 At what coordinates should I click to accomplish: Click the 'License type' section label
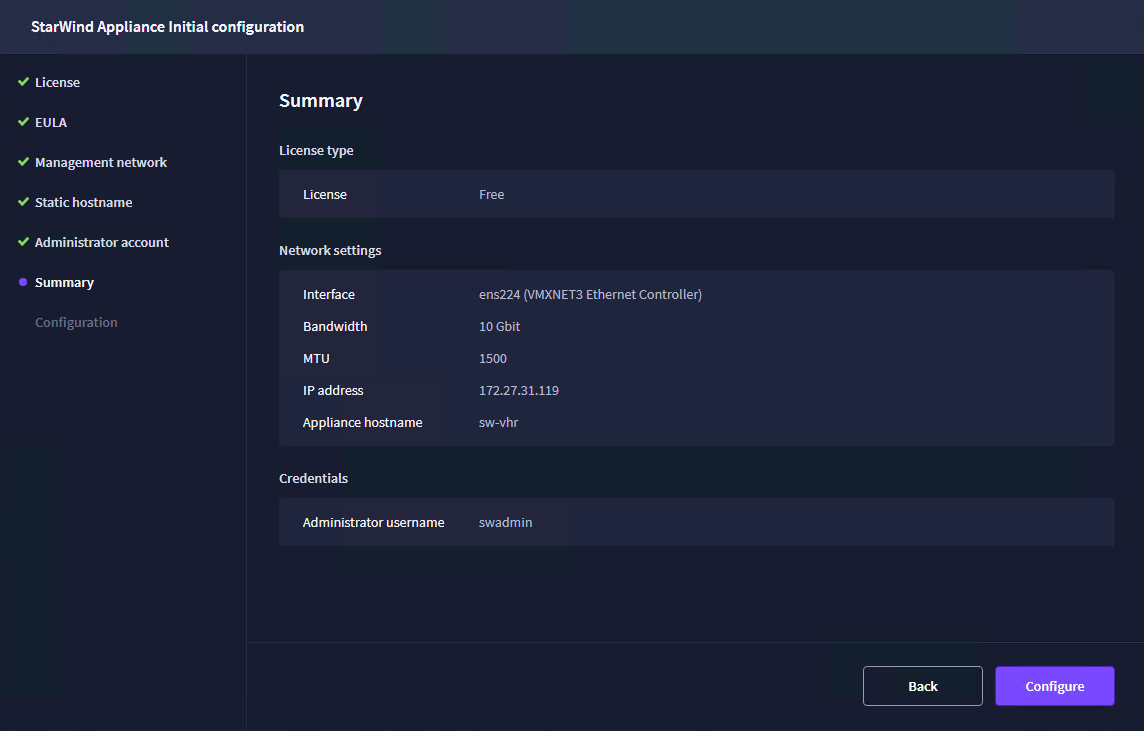pyautogui.click(x=316, y=150)
